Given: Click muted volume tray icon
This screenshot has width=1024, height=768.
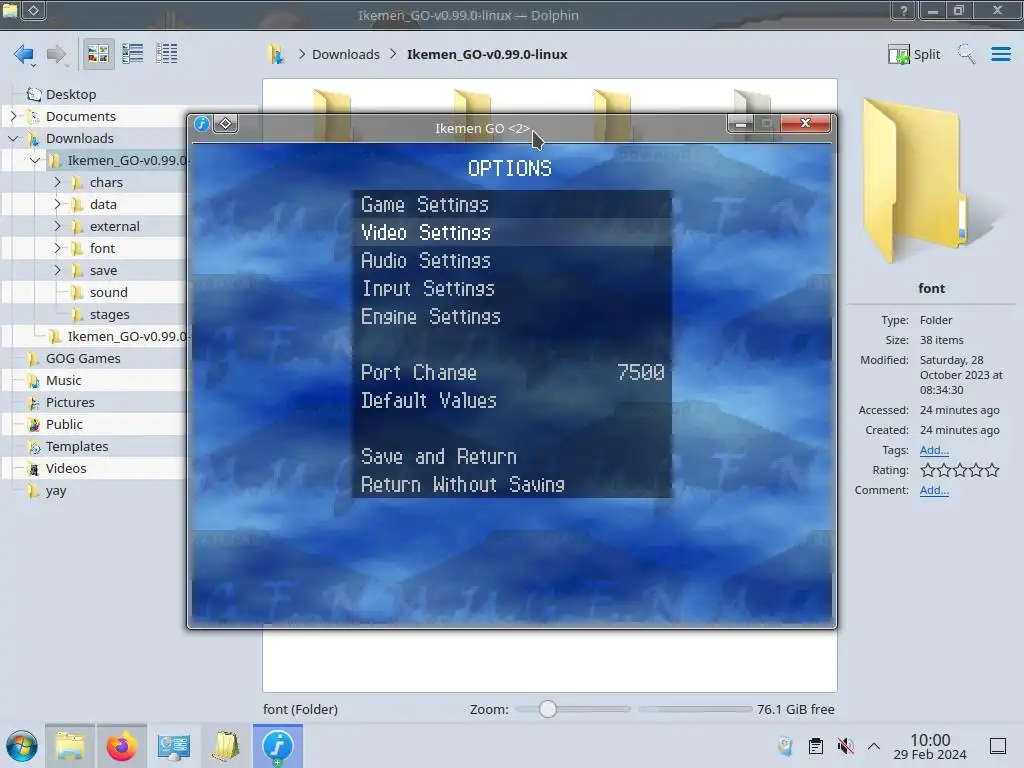Looking at the screenshot, I should (x=845, y=746).
